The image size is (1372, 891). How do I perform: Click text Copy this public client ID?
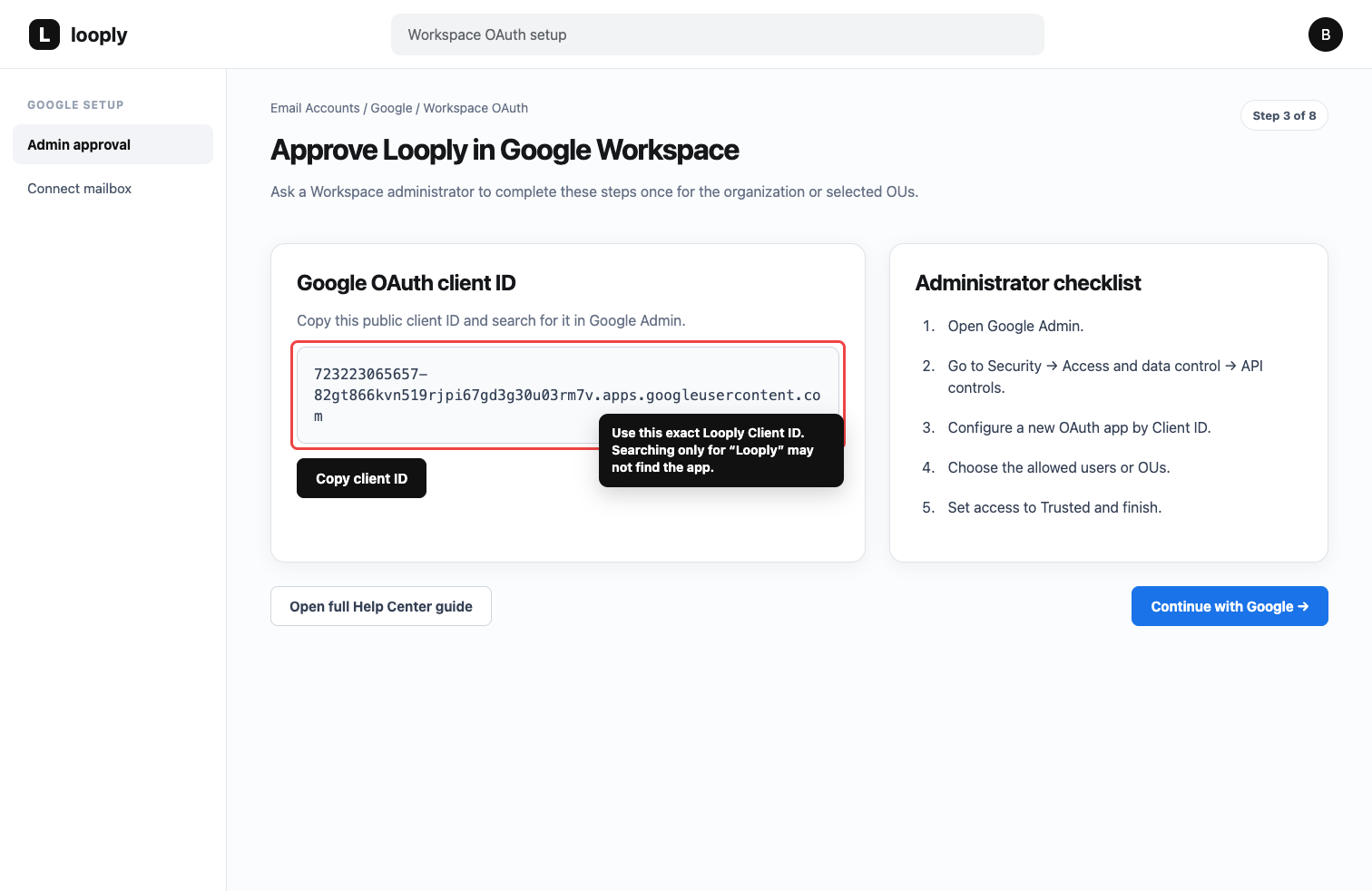[491, 320]
